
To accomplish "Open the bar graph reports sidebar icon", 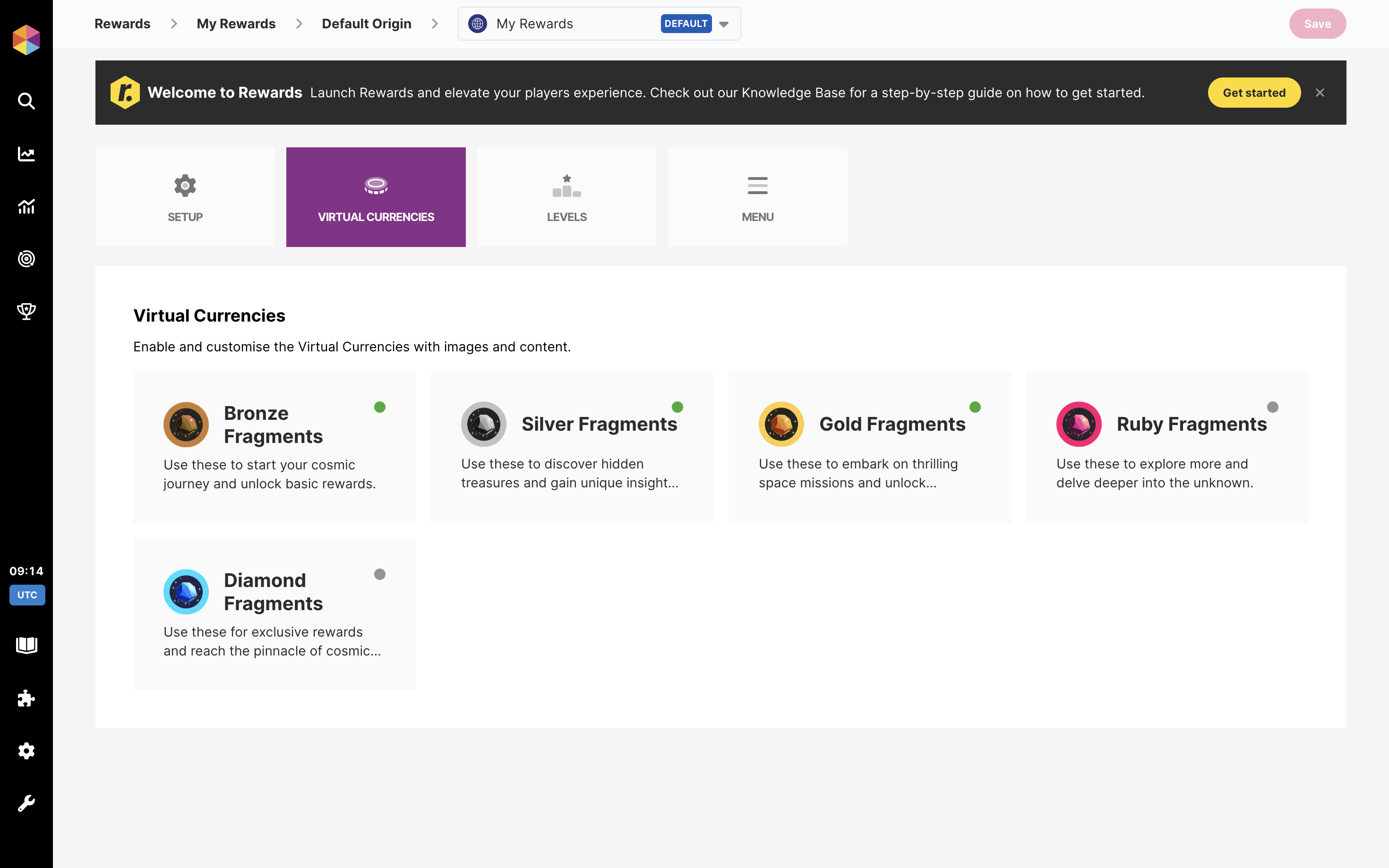I will (26, 206).
